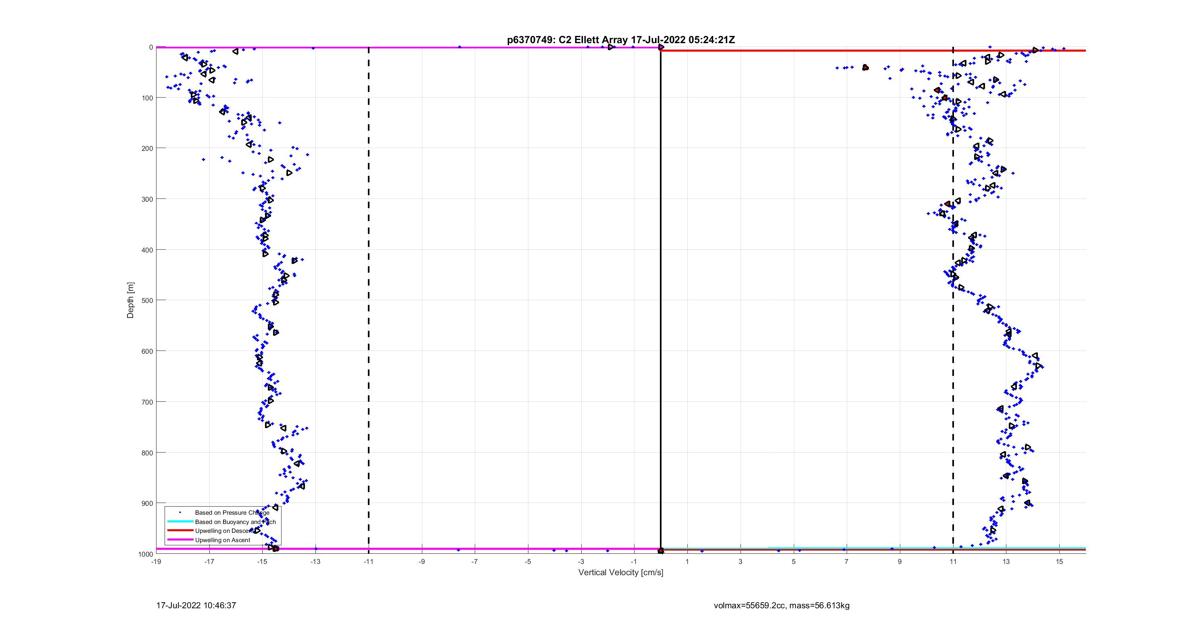Click x-axis tick label positive 15
This screenshot has width=1200, height=622.
[x=1059, y=562]
